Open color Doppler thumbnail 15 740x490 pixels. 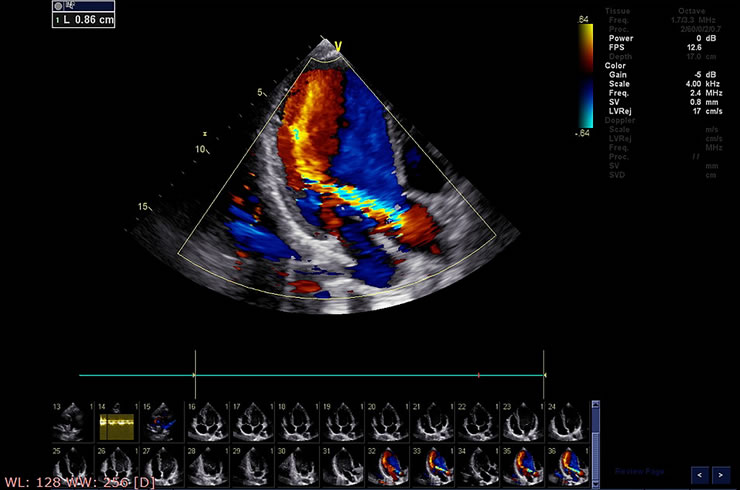coord(161,422)
